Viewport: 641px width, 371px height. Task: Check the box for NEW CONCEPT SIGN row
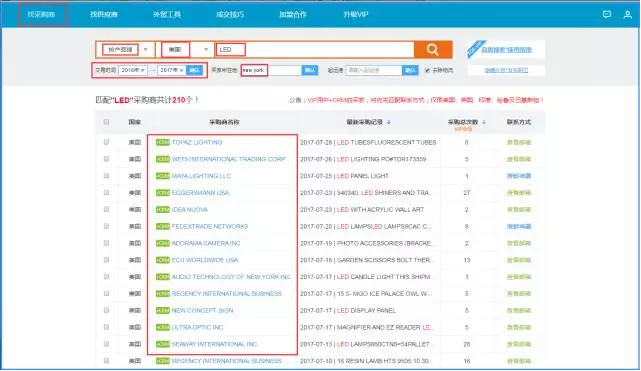106,310
